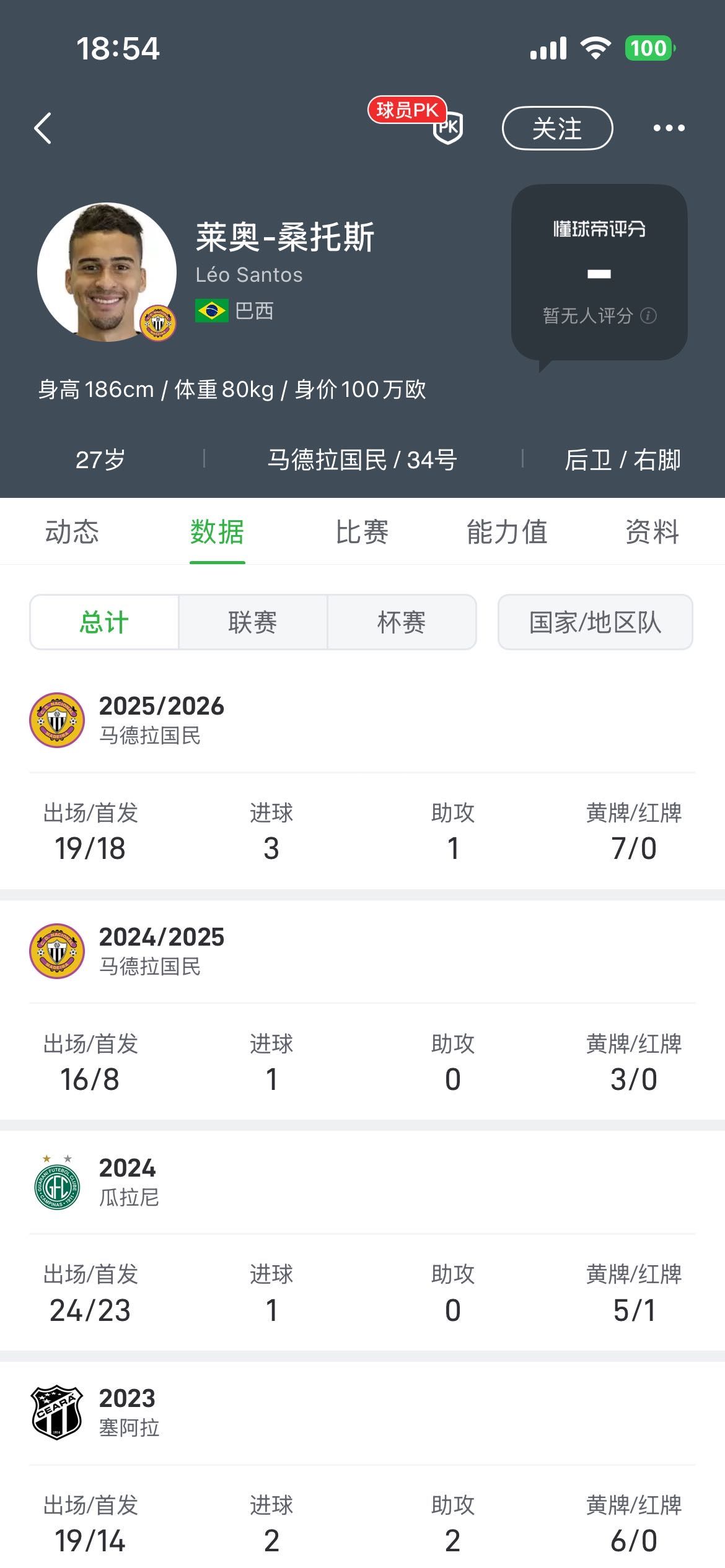Tap the 2024/2025 马德拉国民 club crest

(57, 951)
